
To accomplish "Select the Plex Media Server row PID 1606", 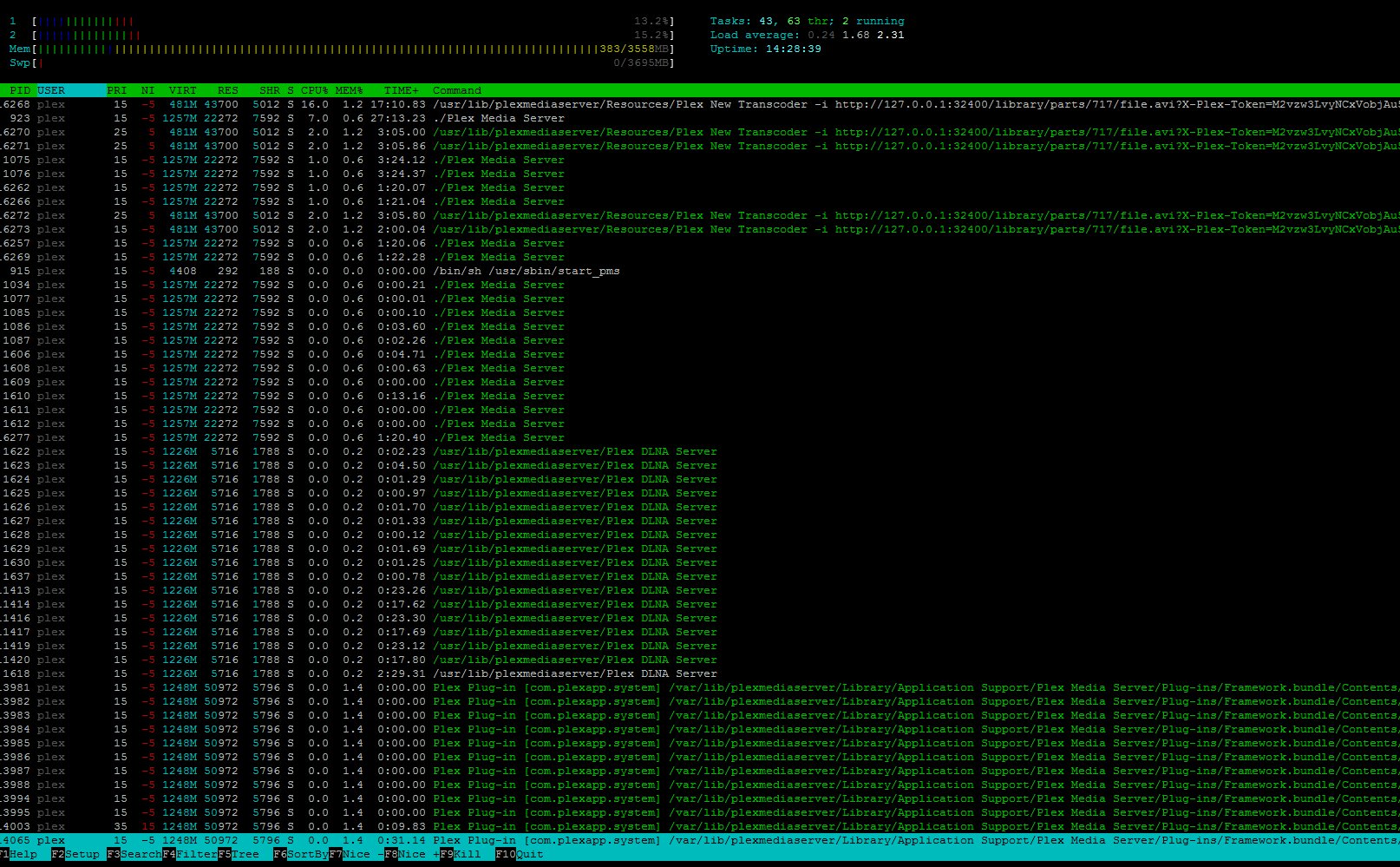I will click(700, 354).
